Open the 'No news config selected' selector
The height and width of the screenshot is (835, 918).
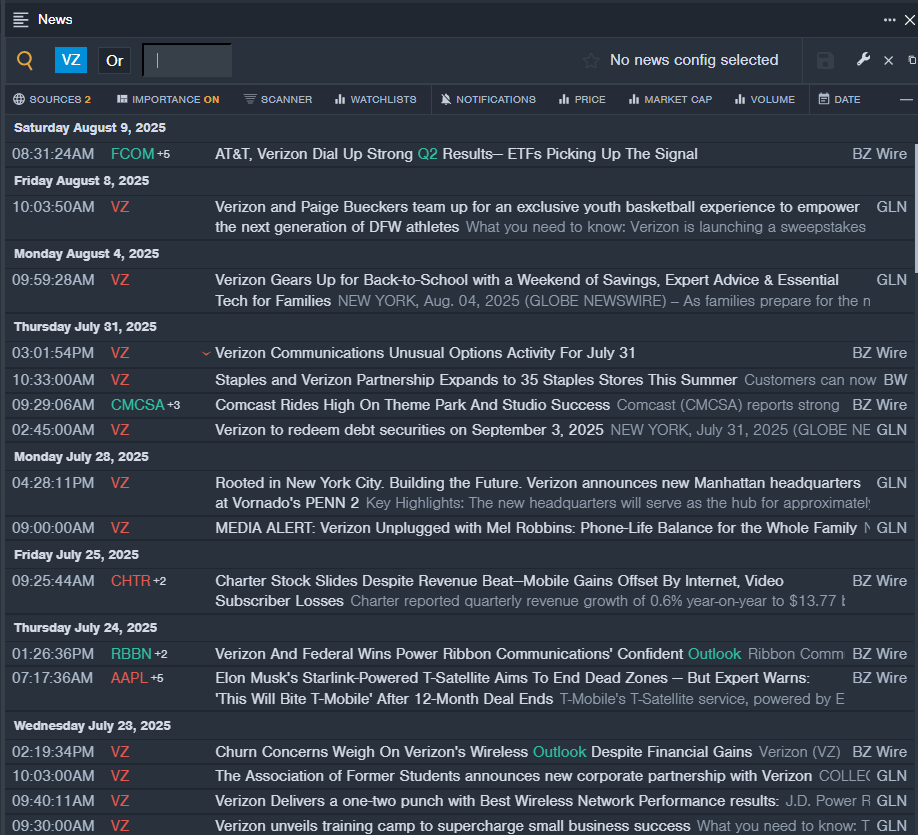pyautogui.click(x=694, y=60)
